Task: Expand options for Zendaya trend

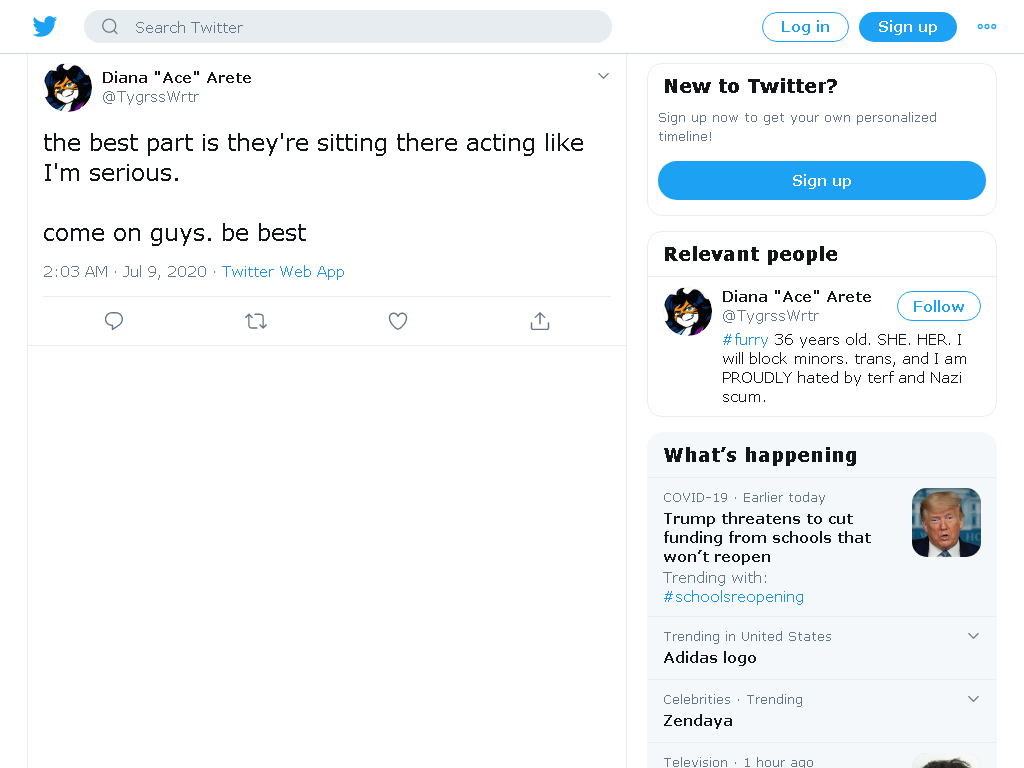Action: [x=973, y=699]
